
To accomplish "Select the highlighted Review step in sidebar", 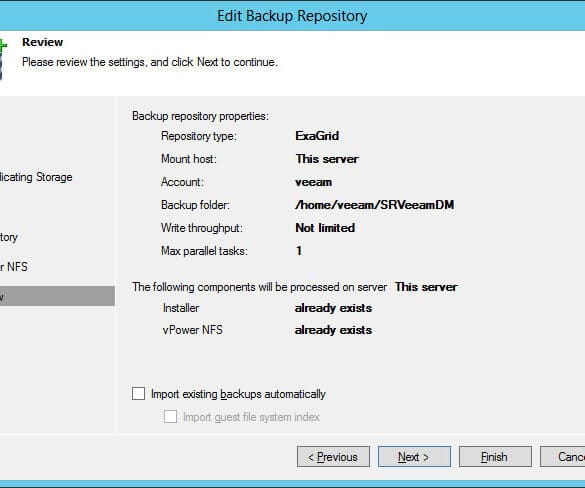I will tap(57, 296).
